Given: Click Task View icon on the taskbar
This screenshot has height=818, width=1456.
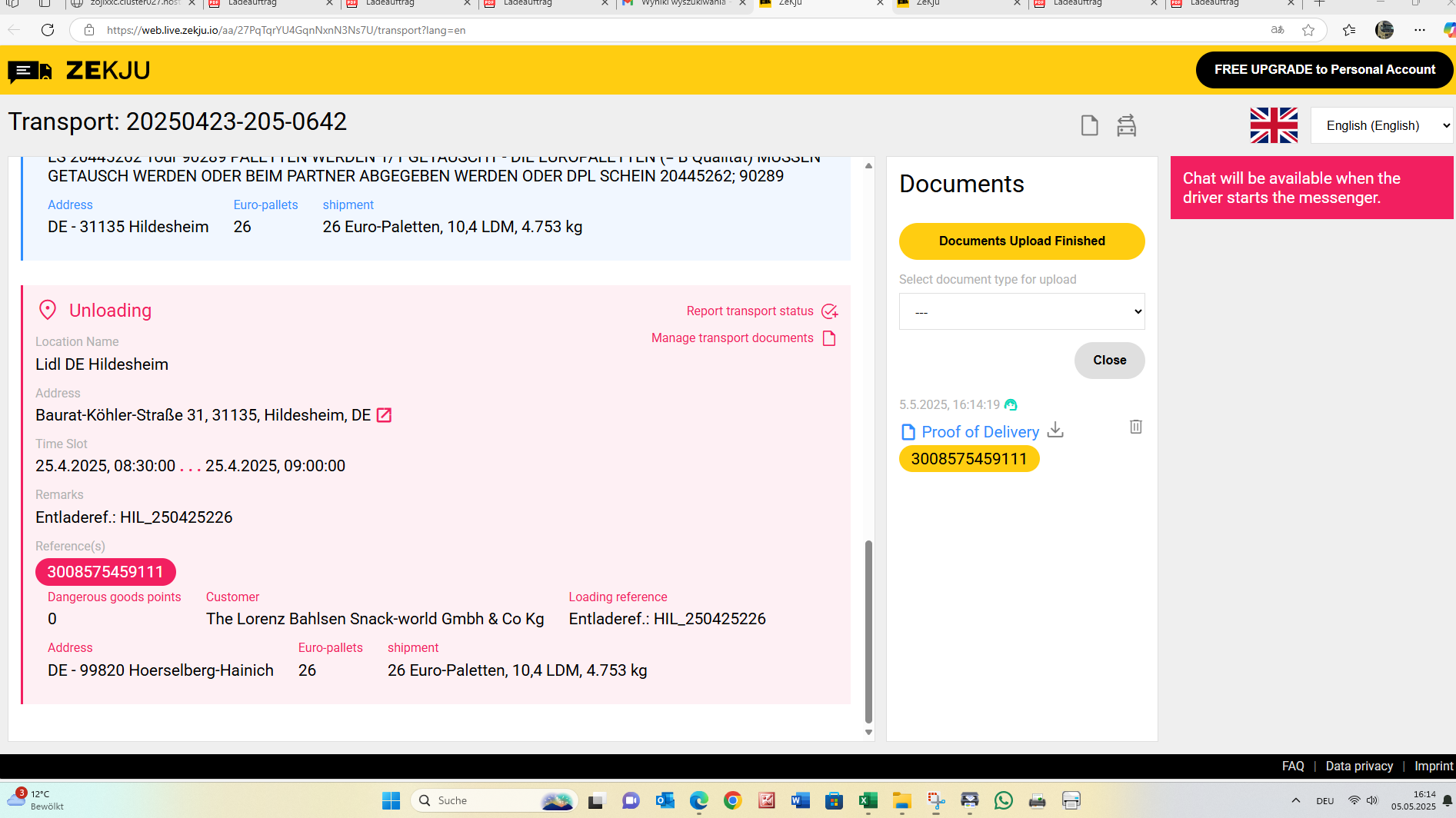Looking at the screenshot, I should [x=597, y=800].
